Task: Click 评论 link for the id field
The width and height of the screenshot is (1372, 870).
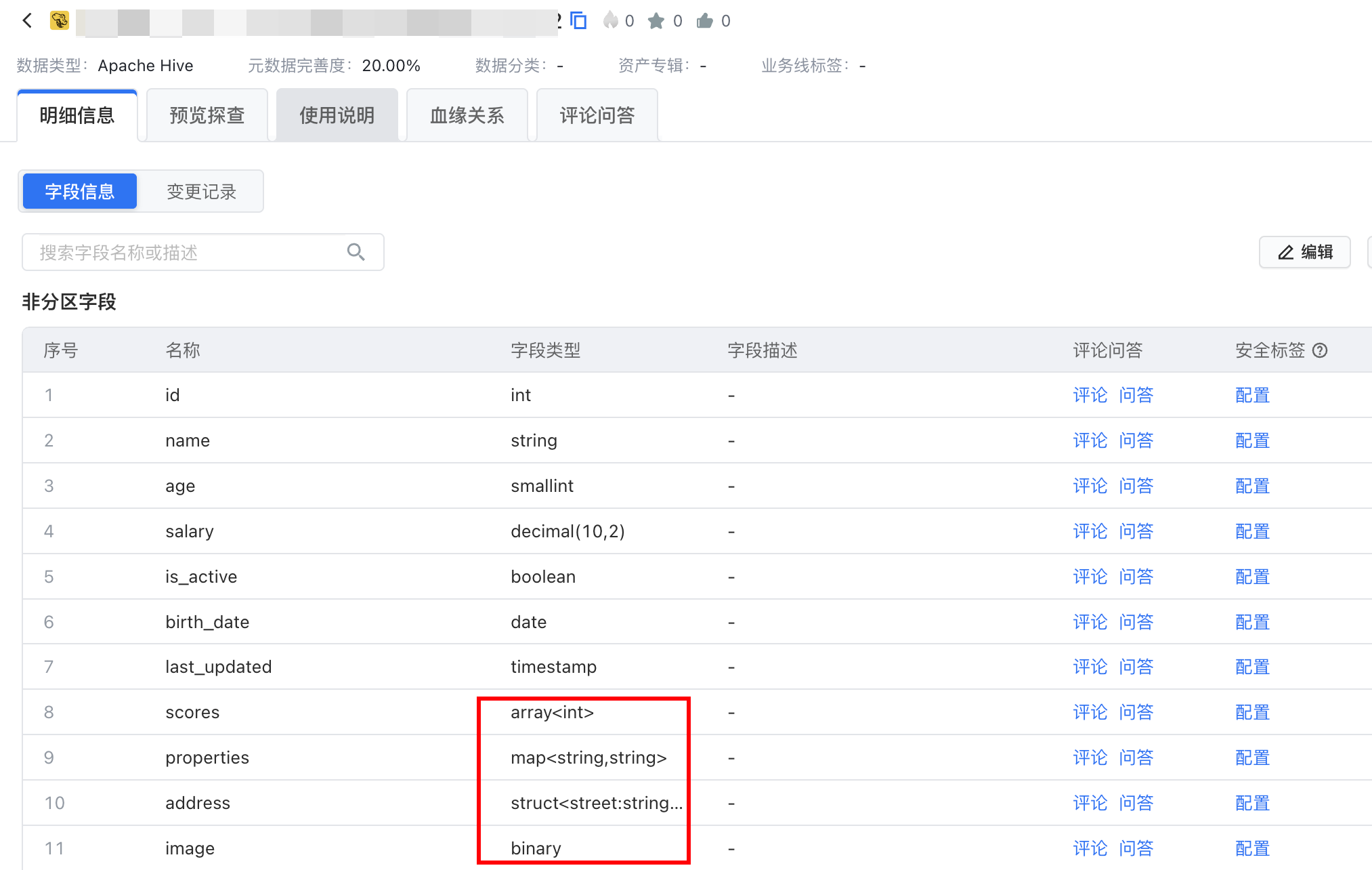Action: [1090, 395]
